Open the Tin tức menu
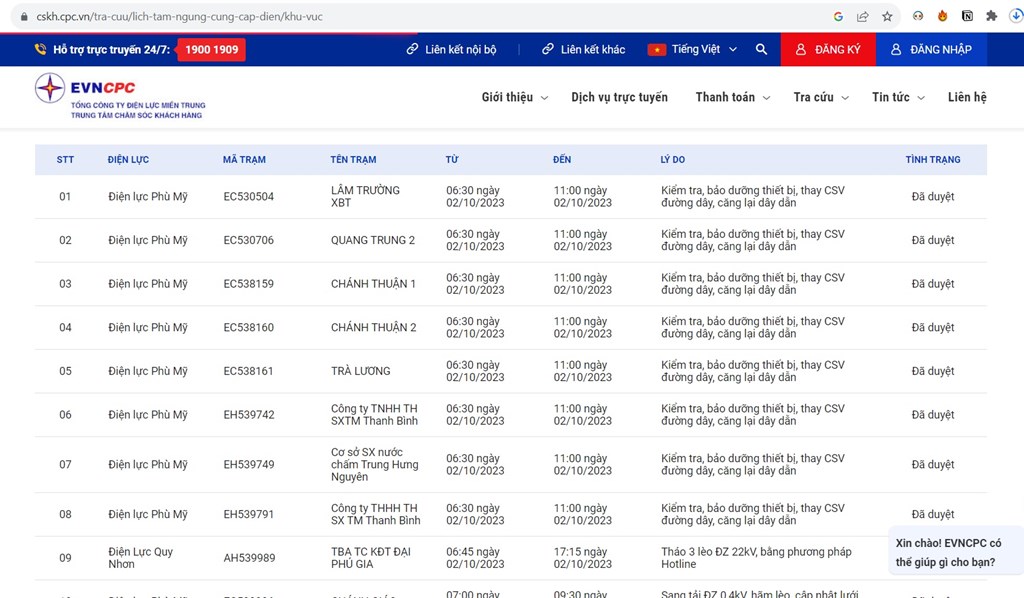Image resolution: width=1024 pixels, height=598 pixels. (x=897, y=97)
